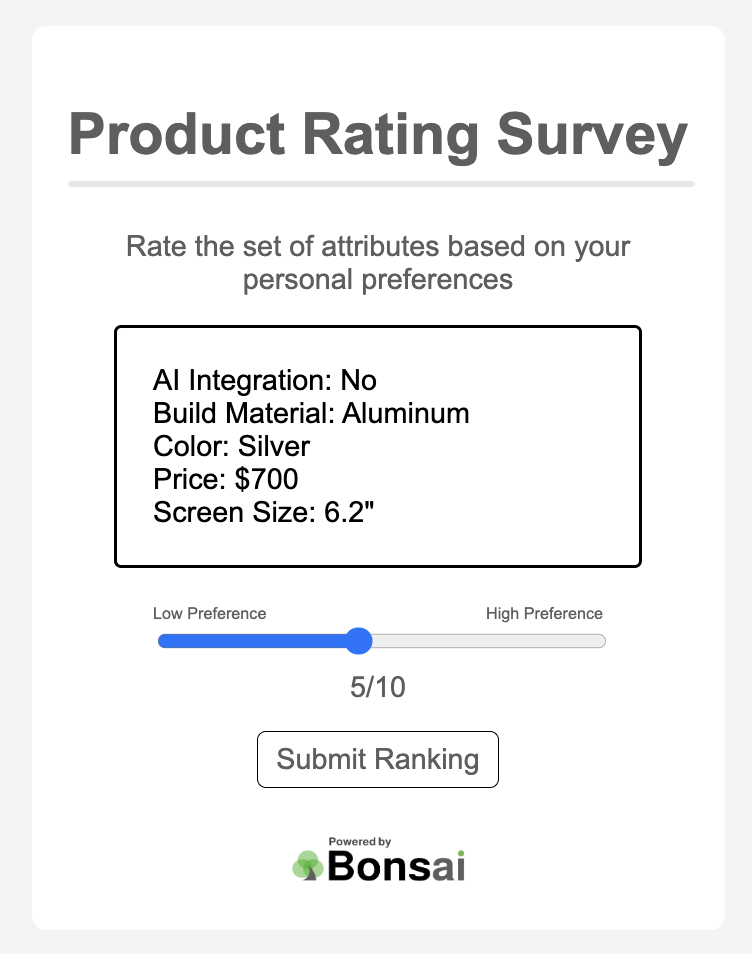Click the "Powered by" text
This screenshot has width=752, height=954.
[x=359, y=842]
